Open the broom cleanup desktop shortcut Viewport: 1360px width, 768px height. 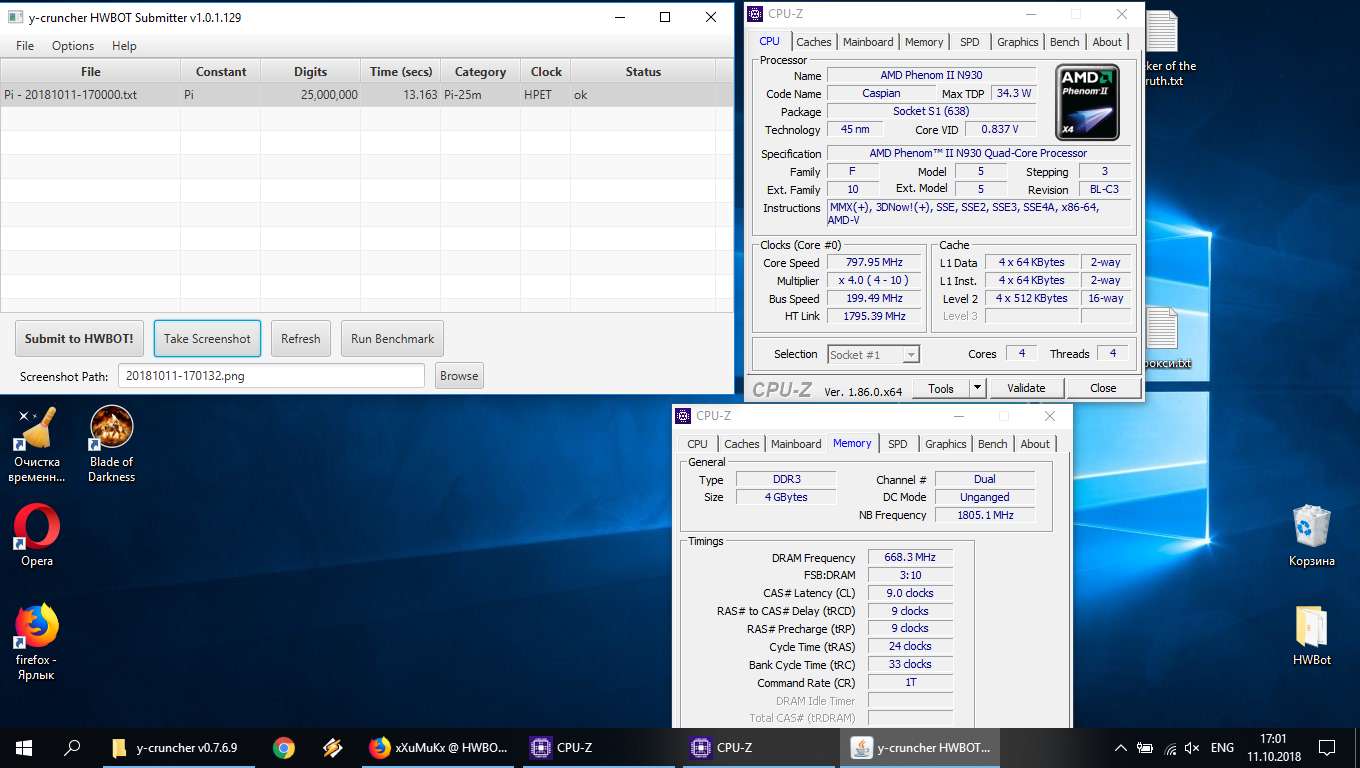pos(36,444)
